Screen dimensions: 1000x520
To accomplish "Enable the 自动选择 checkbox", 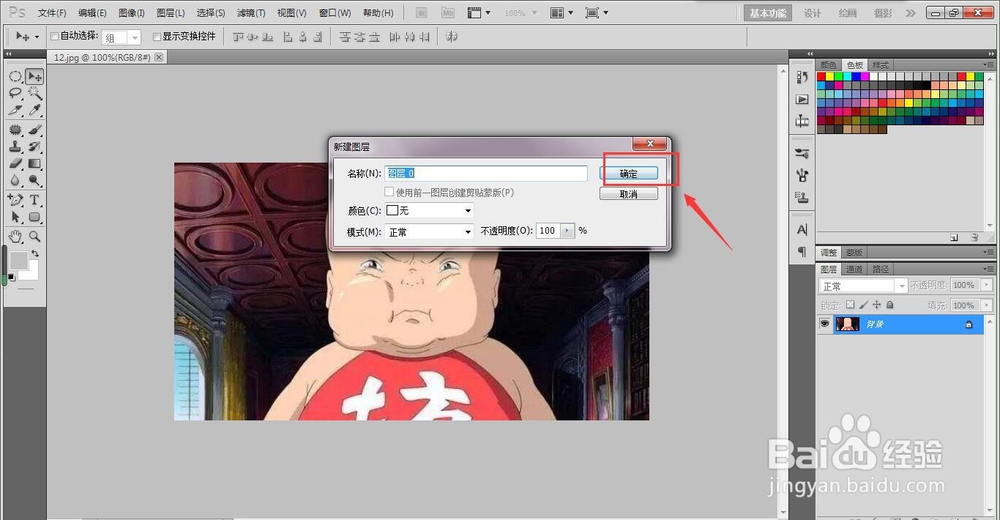I will [x=54, y=36].
